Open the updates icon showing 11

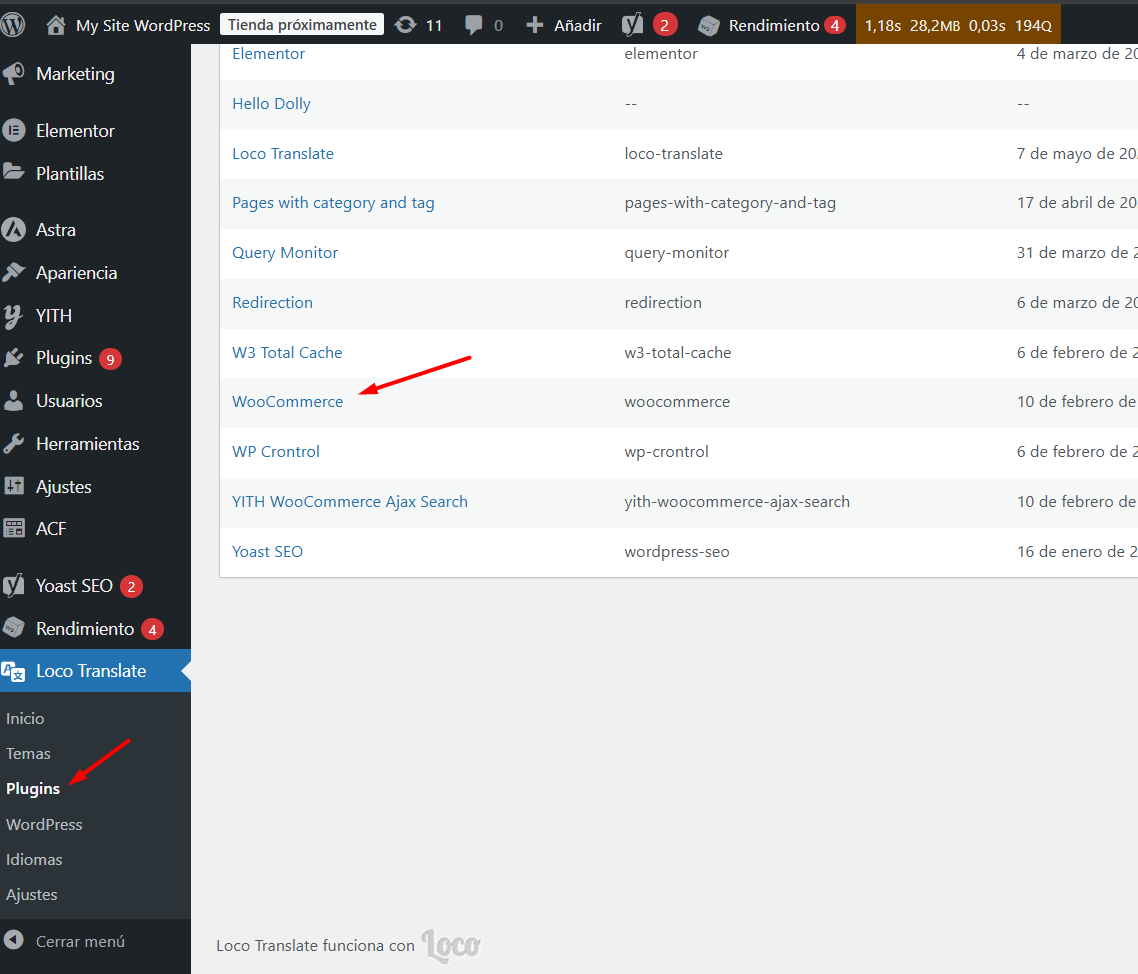pyautogui.click(x=406, y=25)
